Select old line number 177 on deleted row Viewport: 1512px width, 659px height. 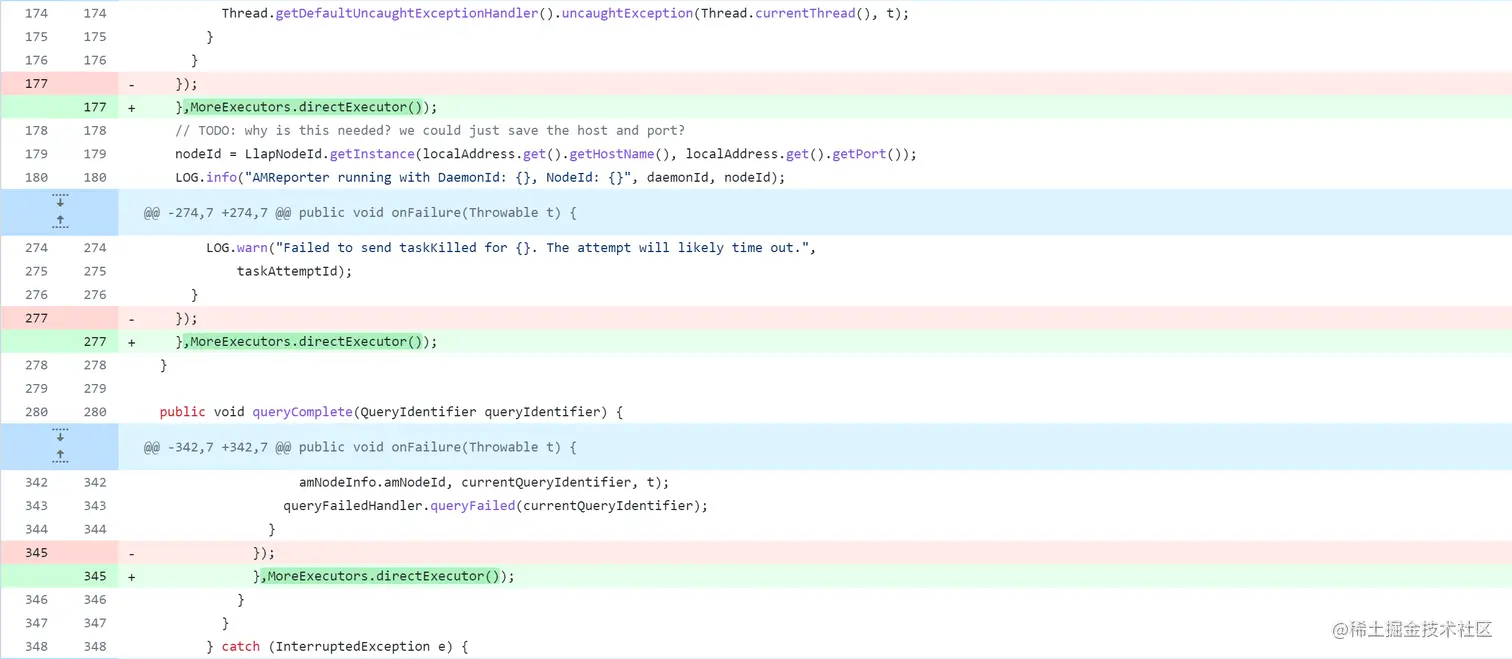point(36,83)
